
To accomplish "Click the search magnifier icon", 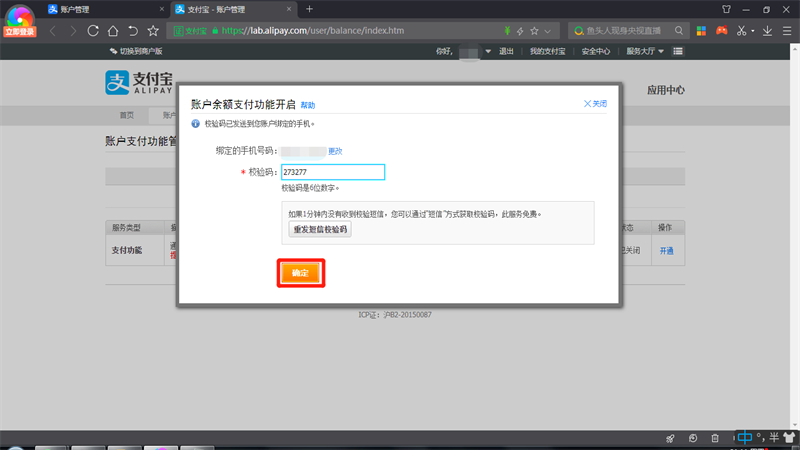I will click(679, 31).
